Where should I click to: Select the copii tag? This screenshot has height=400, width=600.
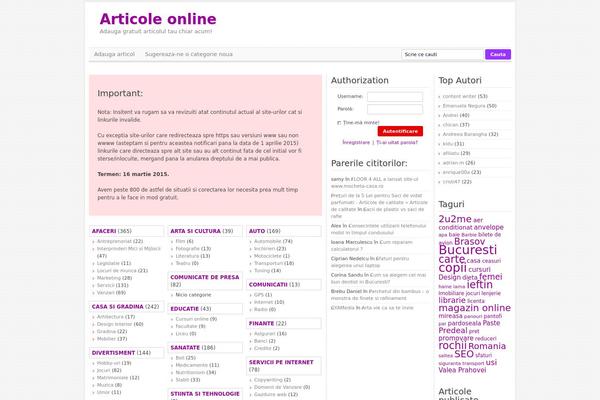click(x=452, y=268)
